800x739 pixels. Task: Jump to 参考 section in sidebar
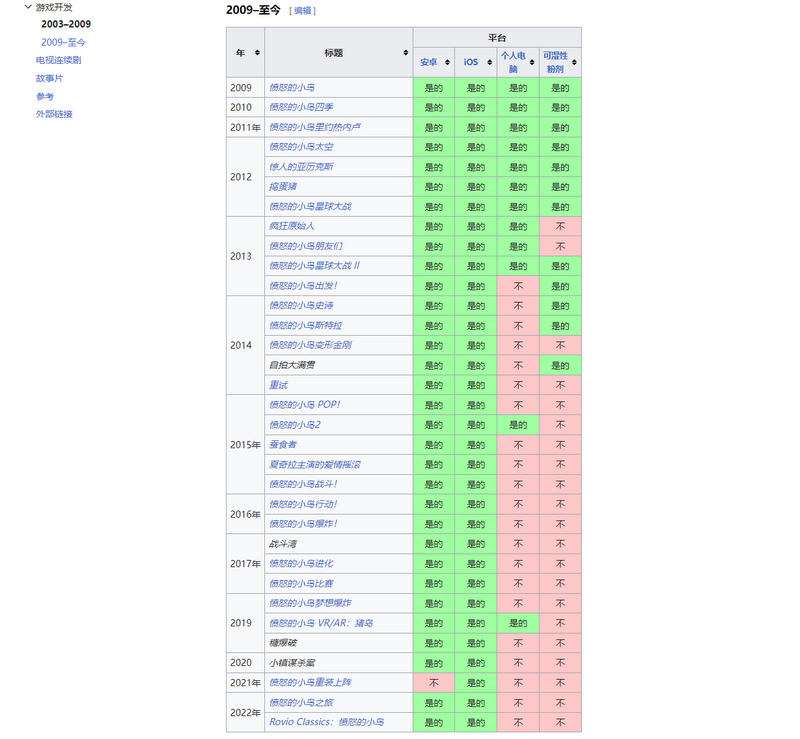pos(45,96)
